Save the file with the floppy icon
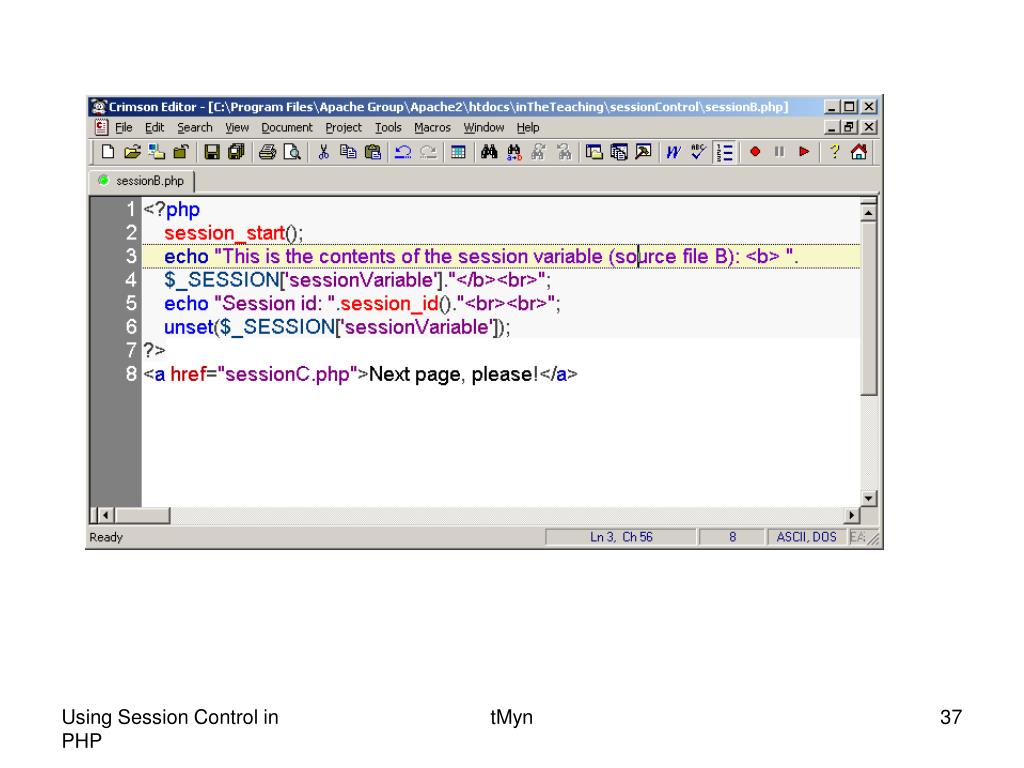The height and width of the screenshot is (768, 1024). 212,153
